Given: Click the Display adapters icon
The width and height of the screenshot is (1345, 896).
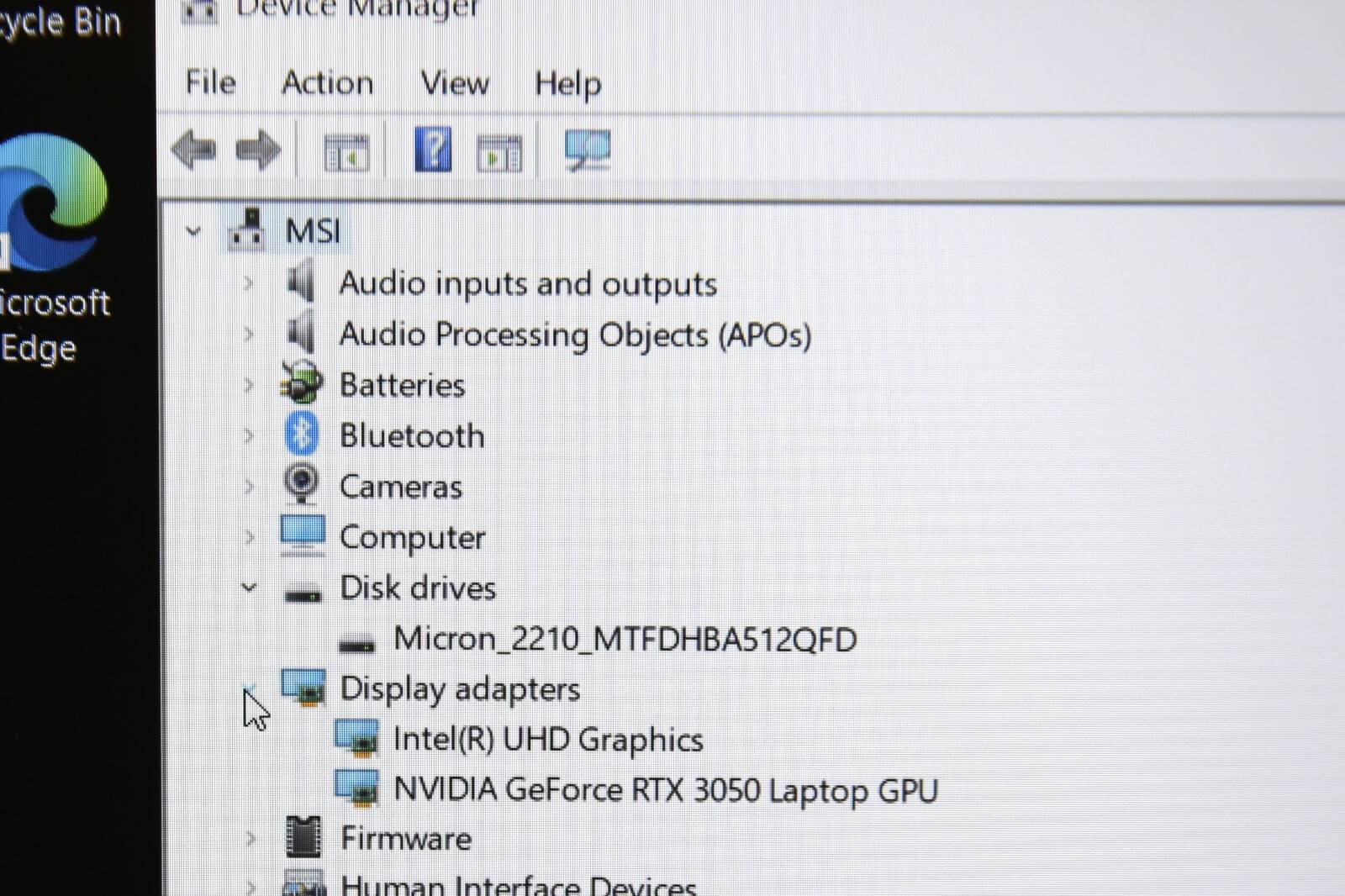Looking at the screenshot, I should pos(303,687).
